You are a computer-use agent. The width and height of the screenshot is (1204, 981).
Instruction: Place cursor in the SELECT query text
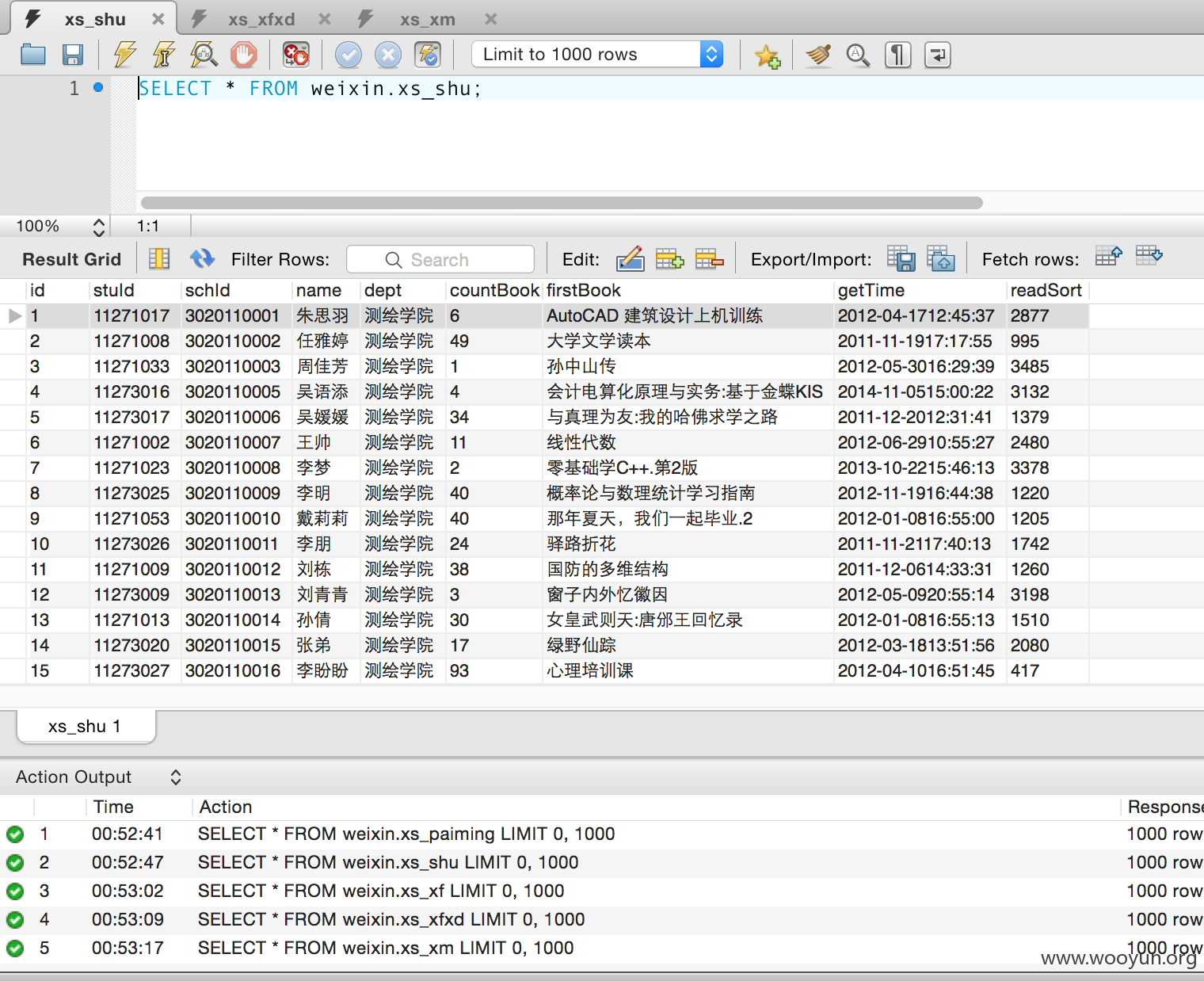(311, 89)
